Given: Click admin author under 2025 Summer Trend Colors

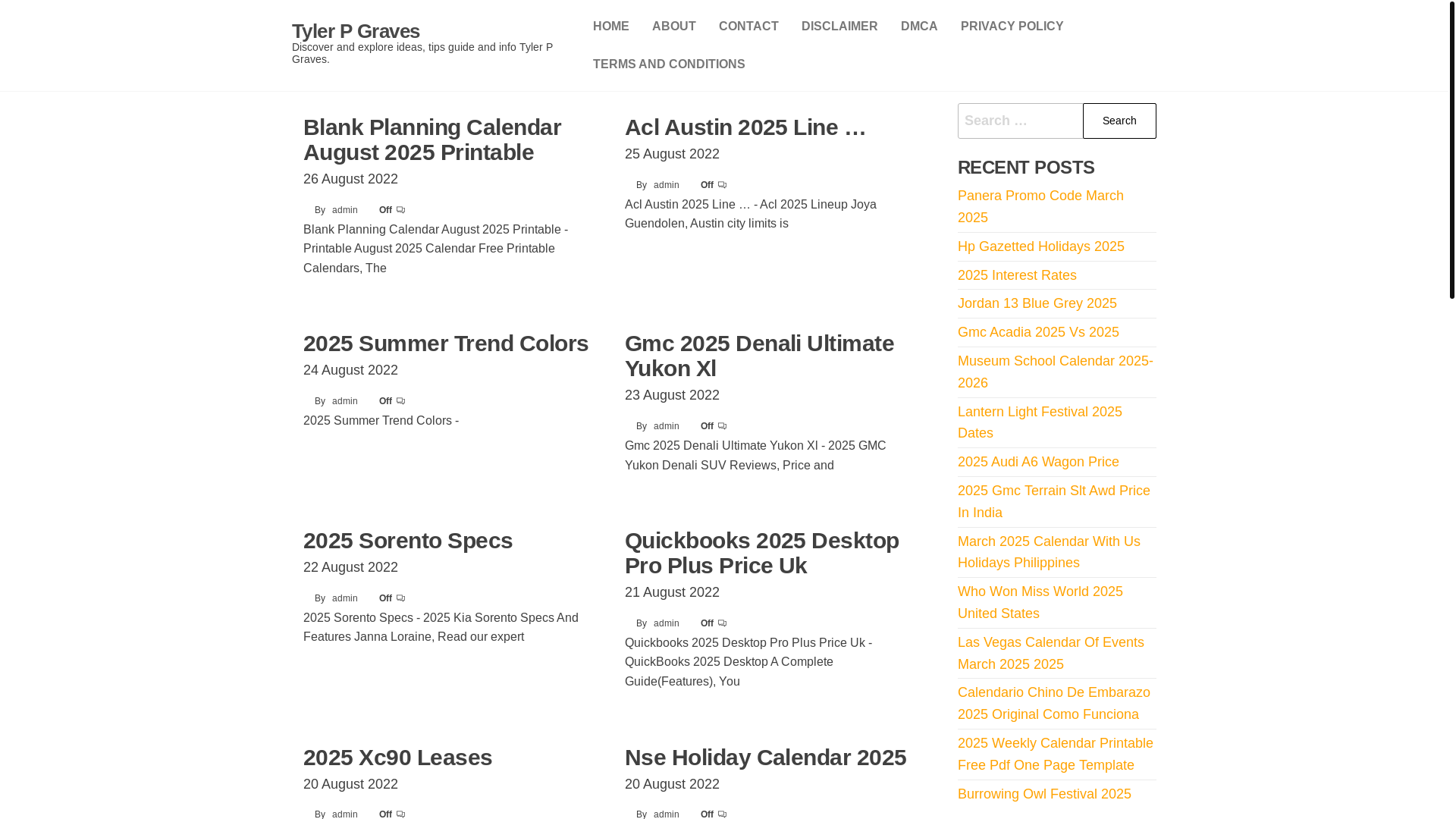Looking at the screenshot, I should [345, 401].
